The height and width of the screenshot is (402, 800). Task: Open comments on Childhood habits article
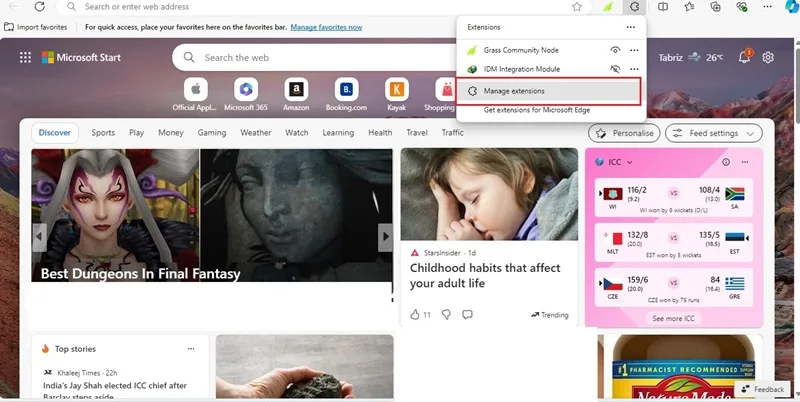[467, 315]
